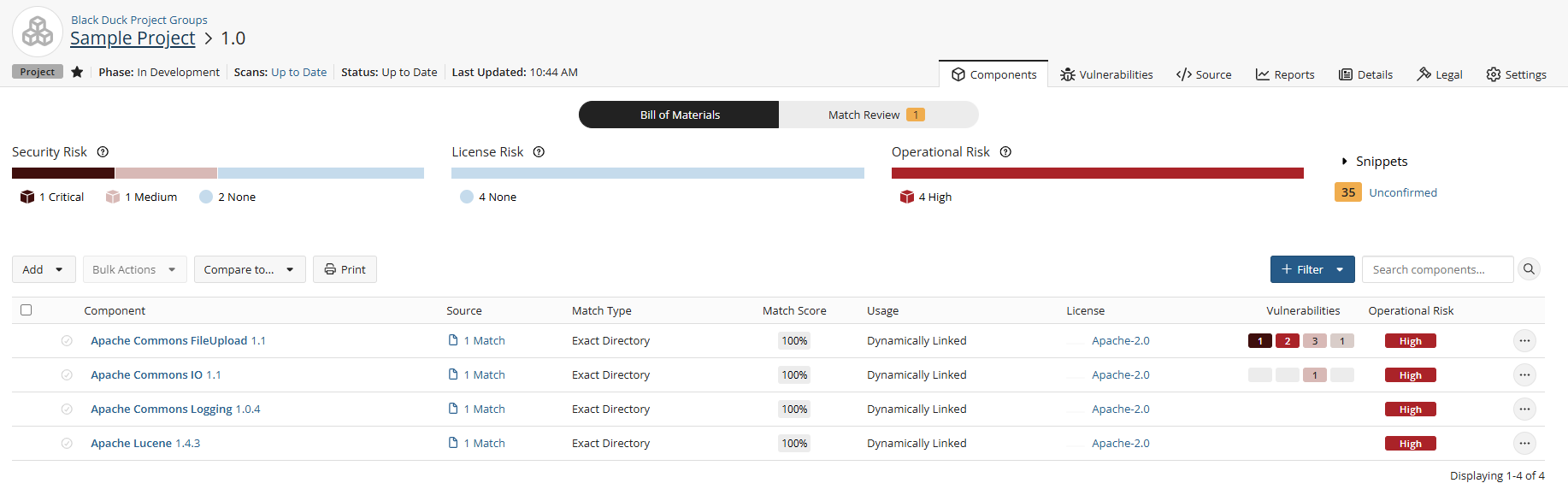Screen dimensions: 1568x489
Task: Open more options for Apache Commons IO row
Action: tap(1524, 374)
